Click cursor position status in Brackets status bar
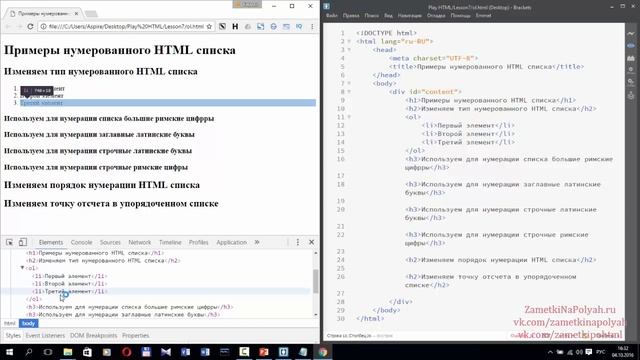This screenshot has width=640, height=360. [x=349, y=336]
